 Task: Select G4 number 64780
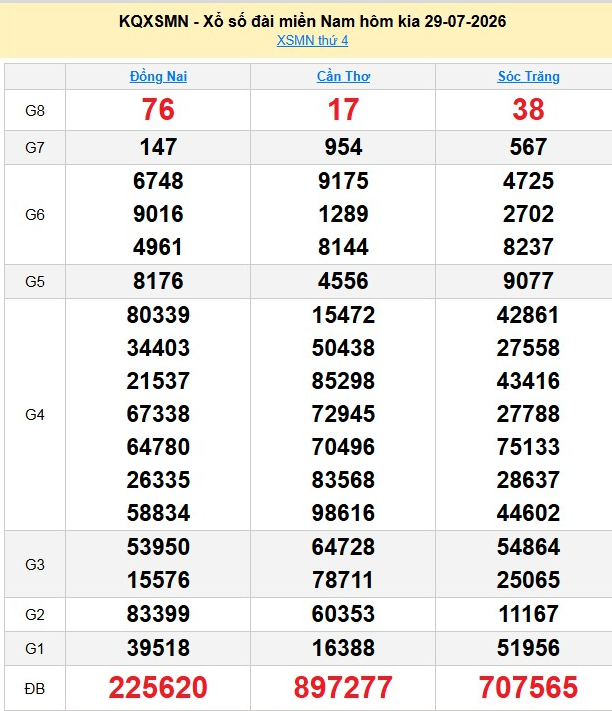pyautogui.click(x=158, y=447)
